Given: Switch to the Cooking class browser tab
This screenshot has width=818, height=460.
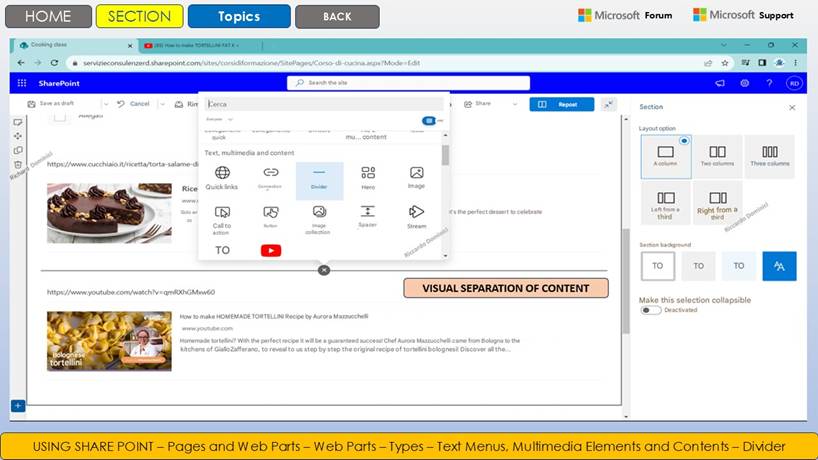Looking at the screenshot, I should [x=75, y=45].
